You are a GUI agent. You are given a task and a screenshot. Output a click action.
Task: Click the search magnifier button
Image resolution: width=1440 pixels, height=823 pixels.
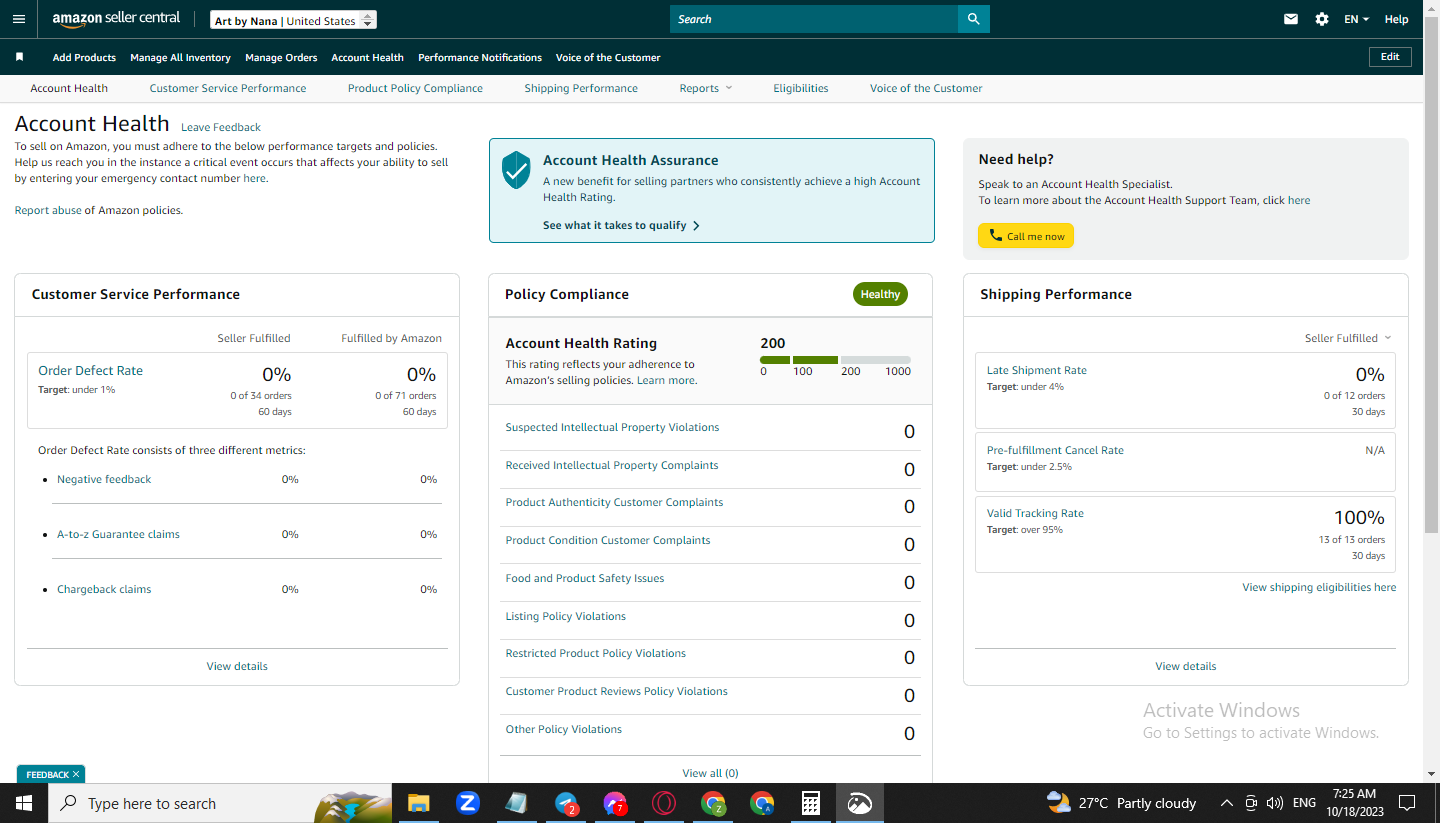coord(973,19)
